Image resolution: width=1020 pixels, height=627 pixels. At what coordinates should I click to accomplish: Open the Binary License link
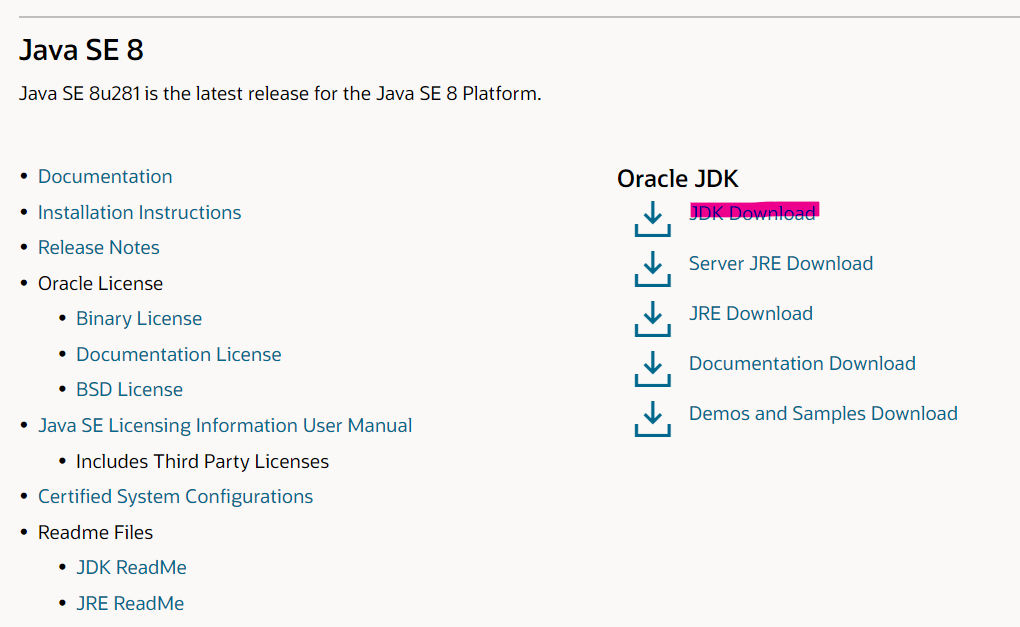click(139, 319)
